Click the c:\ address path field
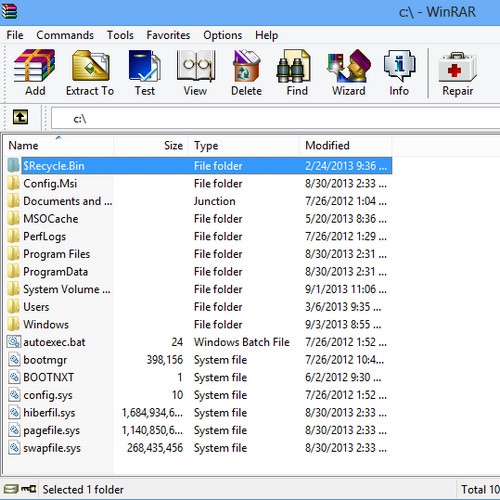Screen dimensions: 500x500 tap(275, 118)
